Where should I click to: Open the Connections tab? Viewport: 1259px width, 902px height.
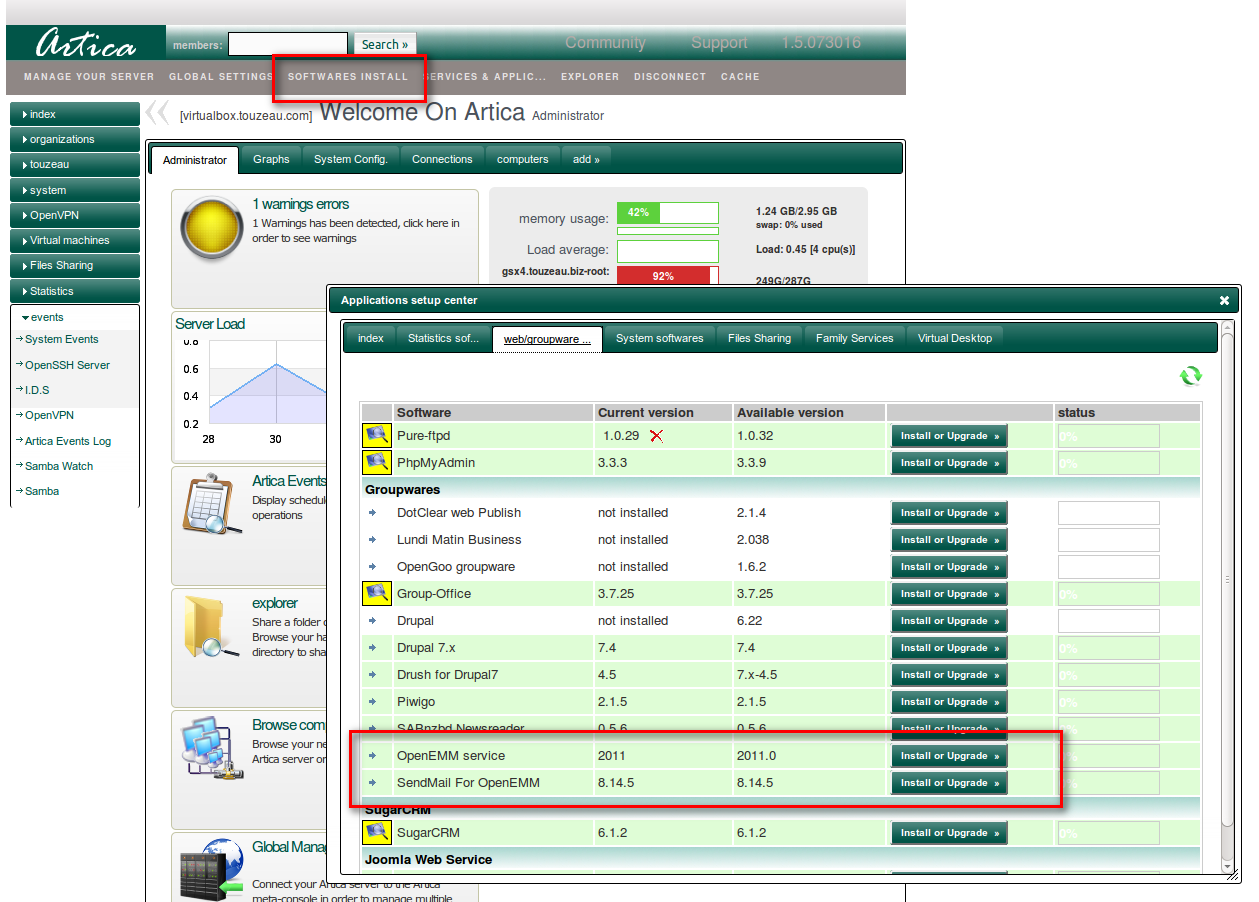[x=442, y=159]
